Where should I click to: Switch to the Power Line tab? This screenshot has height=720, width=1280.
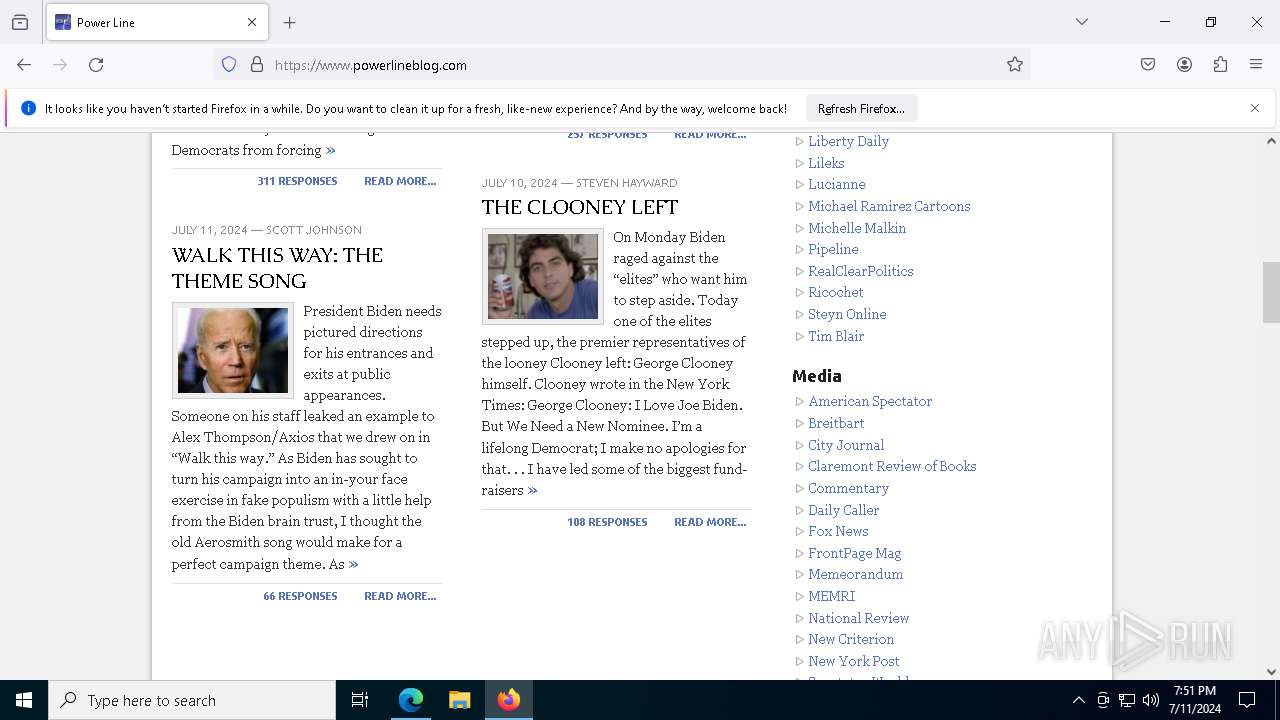[x=157, y=22]
